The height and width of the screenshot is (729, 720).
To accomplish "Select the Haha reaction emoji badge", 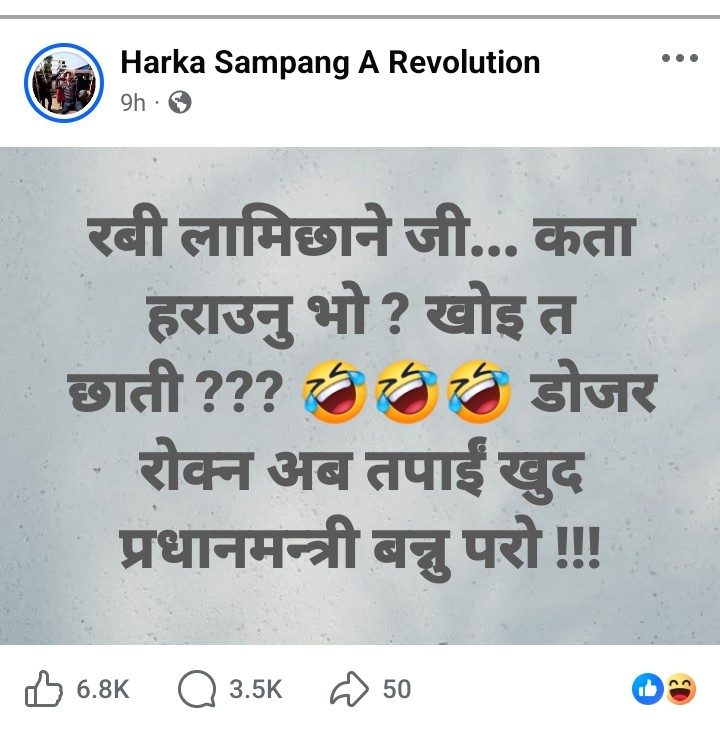I will [x=681, y=689].
